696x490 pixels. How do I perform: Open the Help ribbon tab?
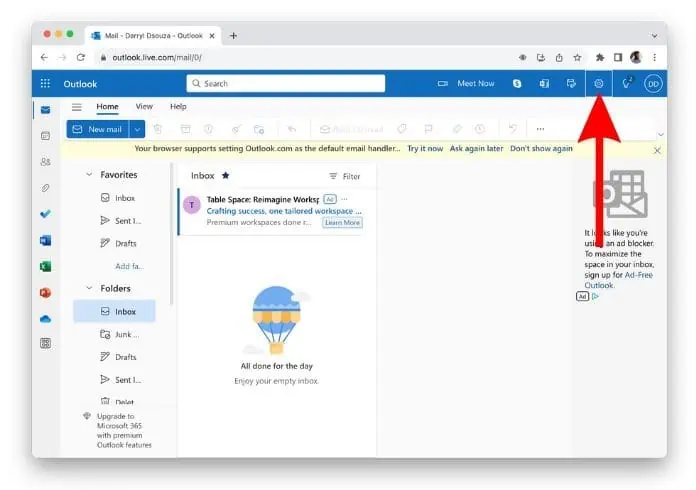point(178,107)
